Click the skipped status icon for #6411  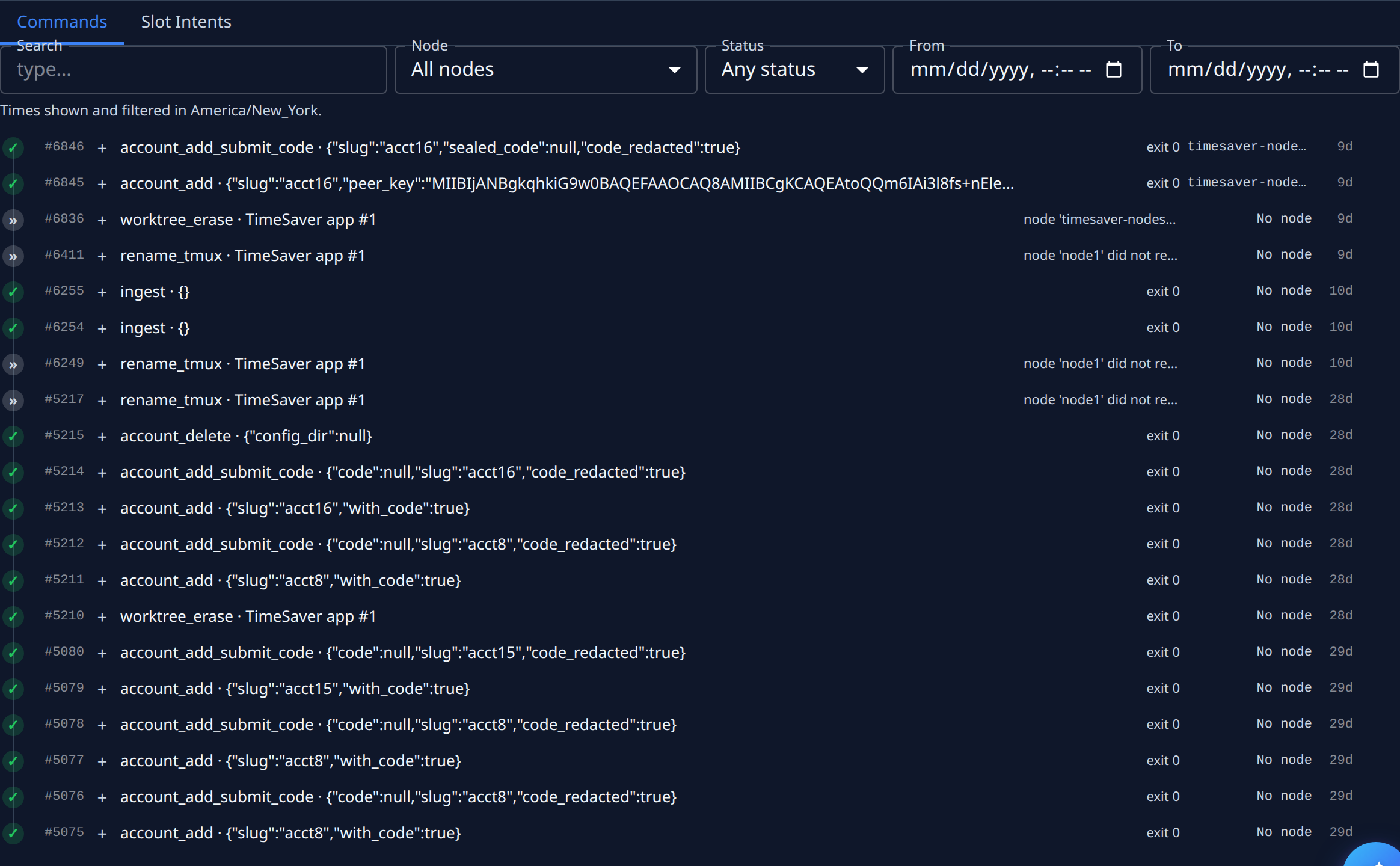13,256
